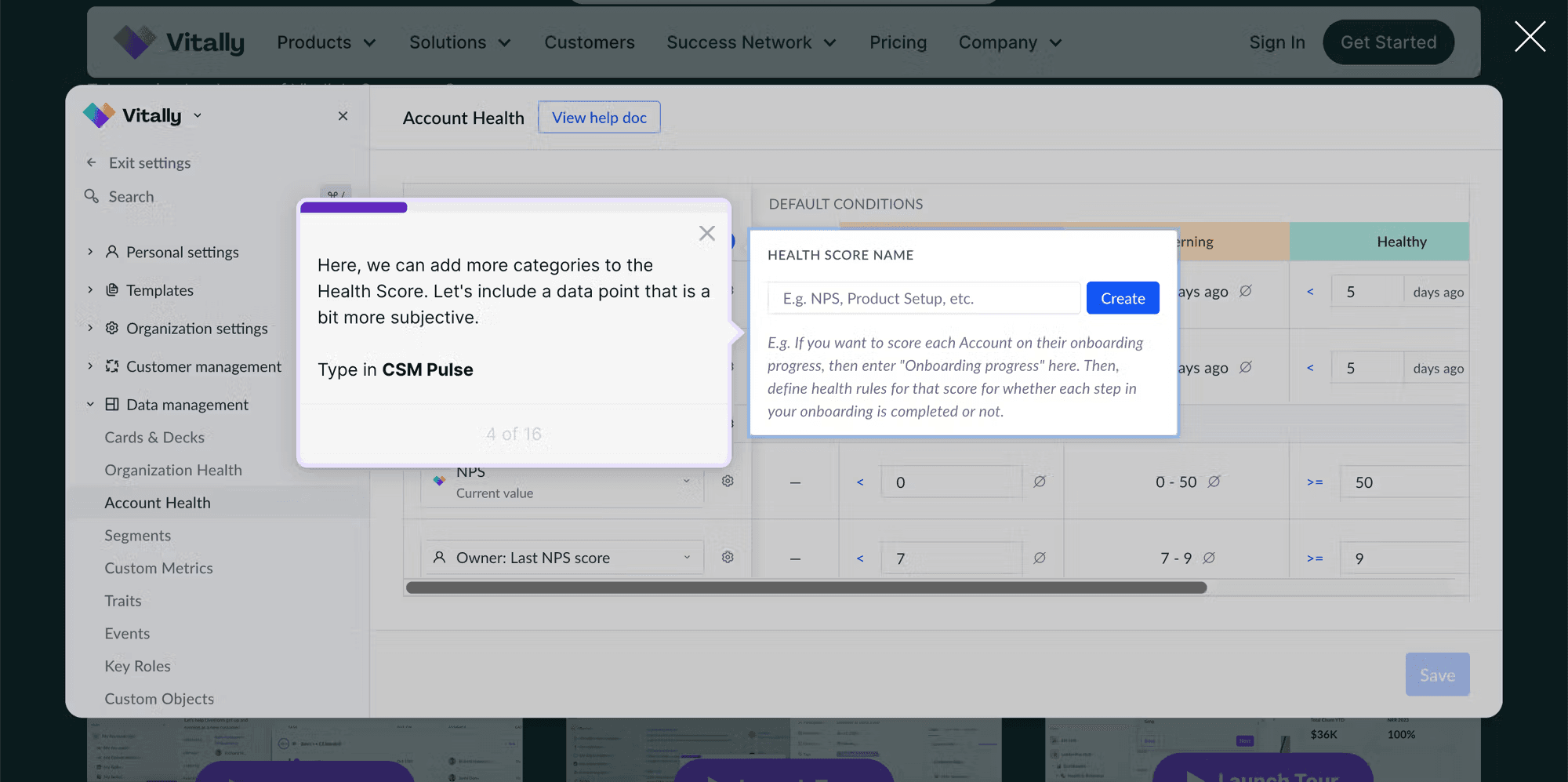Click the Save button
The width and height of the screenshot is (1568, 782).
[1437, 675]
